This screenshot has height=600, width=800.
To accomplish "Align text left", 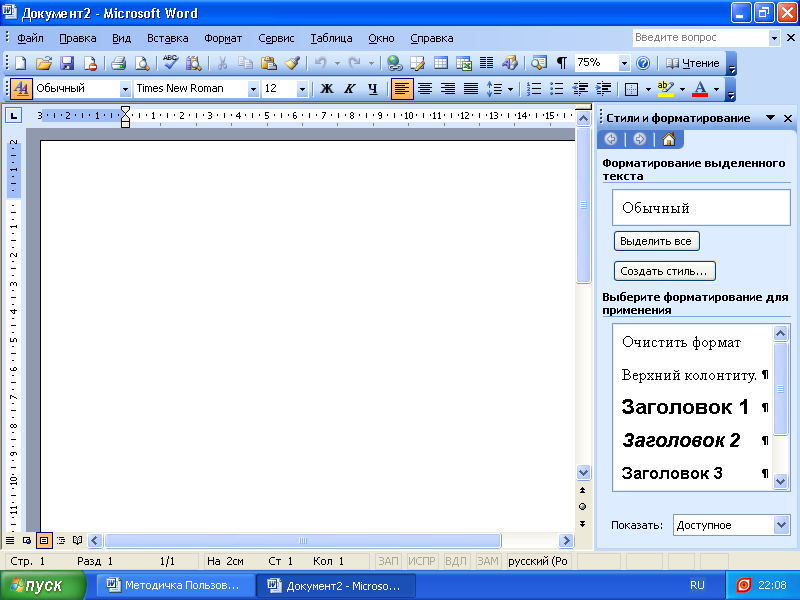I will tap(402, 89).
